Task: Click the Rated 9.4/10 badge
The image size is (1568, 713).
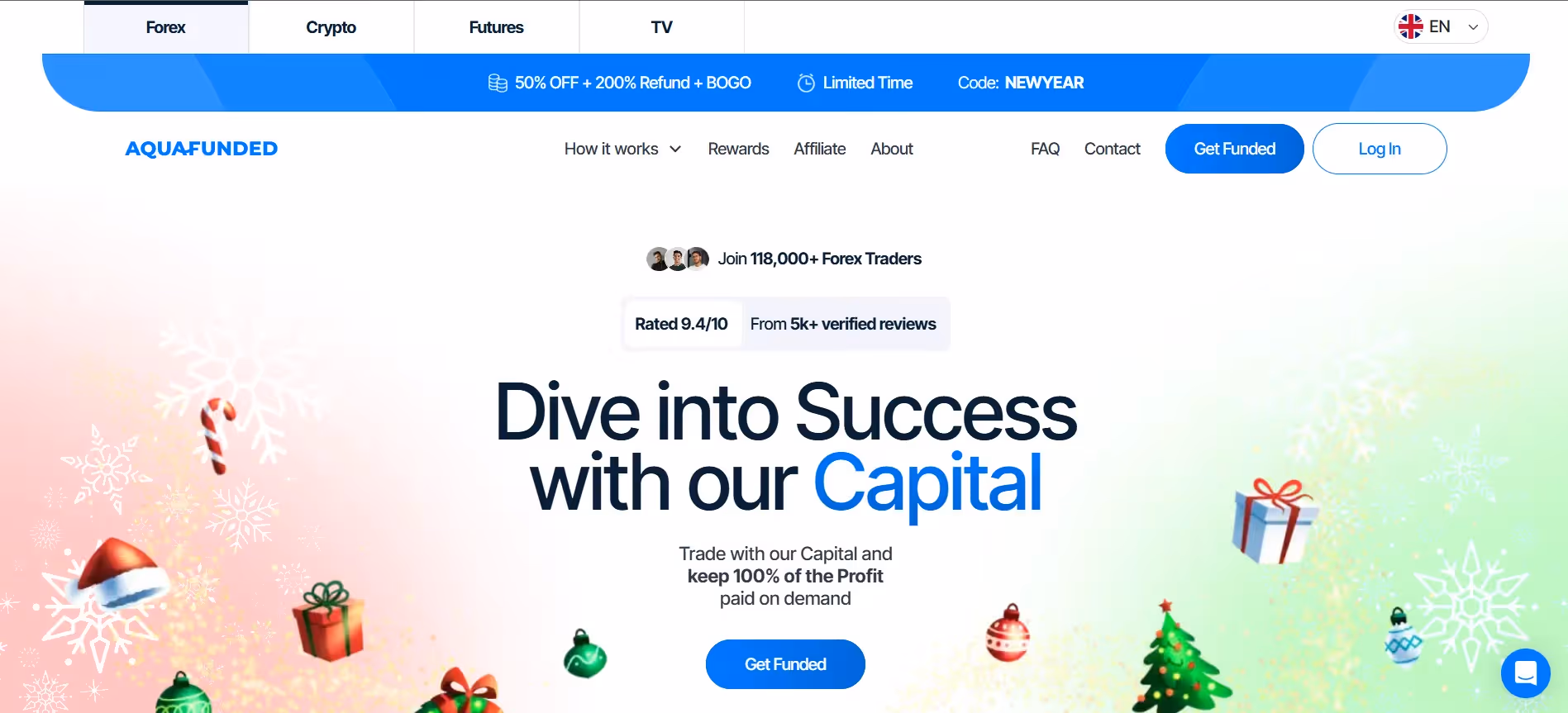Action: pos(681,324)
